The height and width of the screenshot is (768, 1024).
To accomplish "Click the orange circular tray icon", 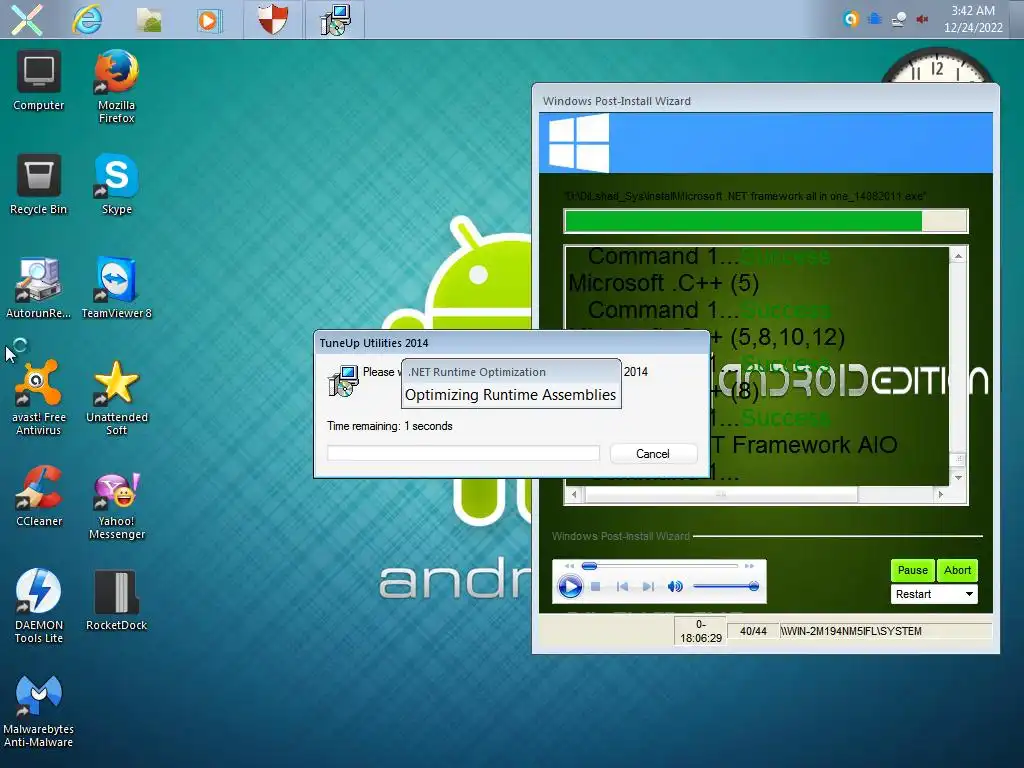I will pos(850,19).
